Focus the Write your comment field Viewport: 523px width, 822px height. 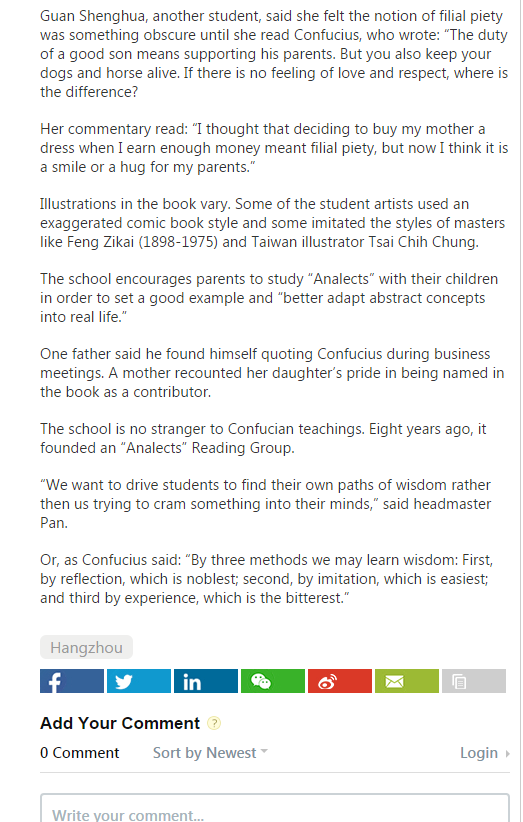pyautogui.click(x=275, y=808)
